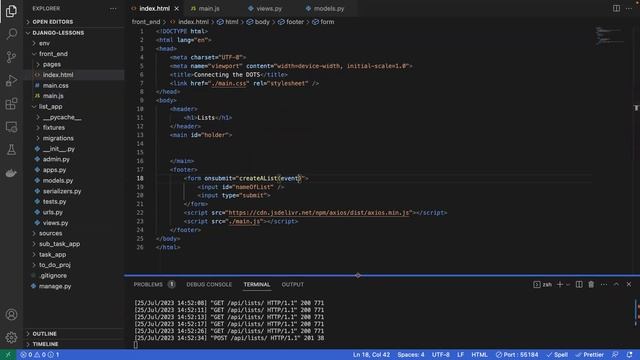Image resolution: width=640 pixels, height=360 pixels.
Task: Open editor more actions ellipsis
Action: point(629,9)
